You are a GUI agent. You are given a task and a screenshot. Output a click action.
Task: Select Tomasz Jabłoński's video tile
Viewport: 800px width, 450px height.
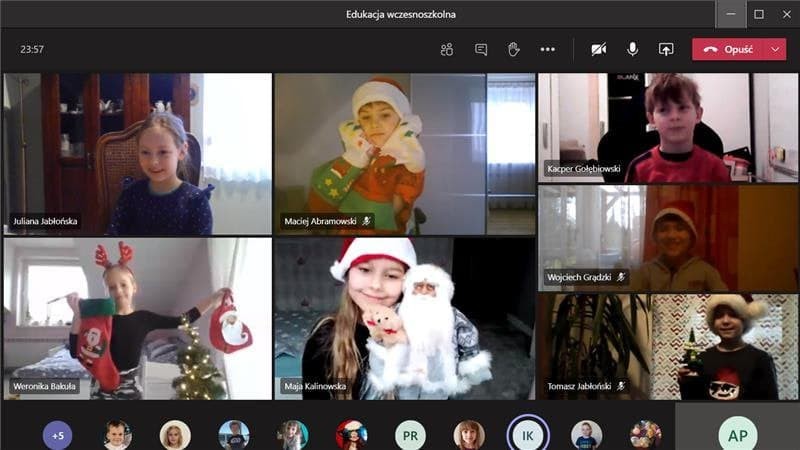coord(668,347)
